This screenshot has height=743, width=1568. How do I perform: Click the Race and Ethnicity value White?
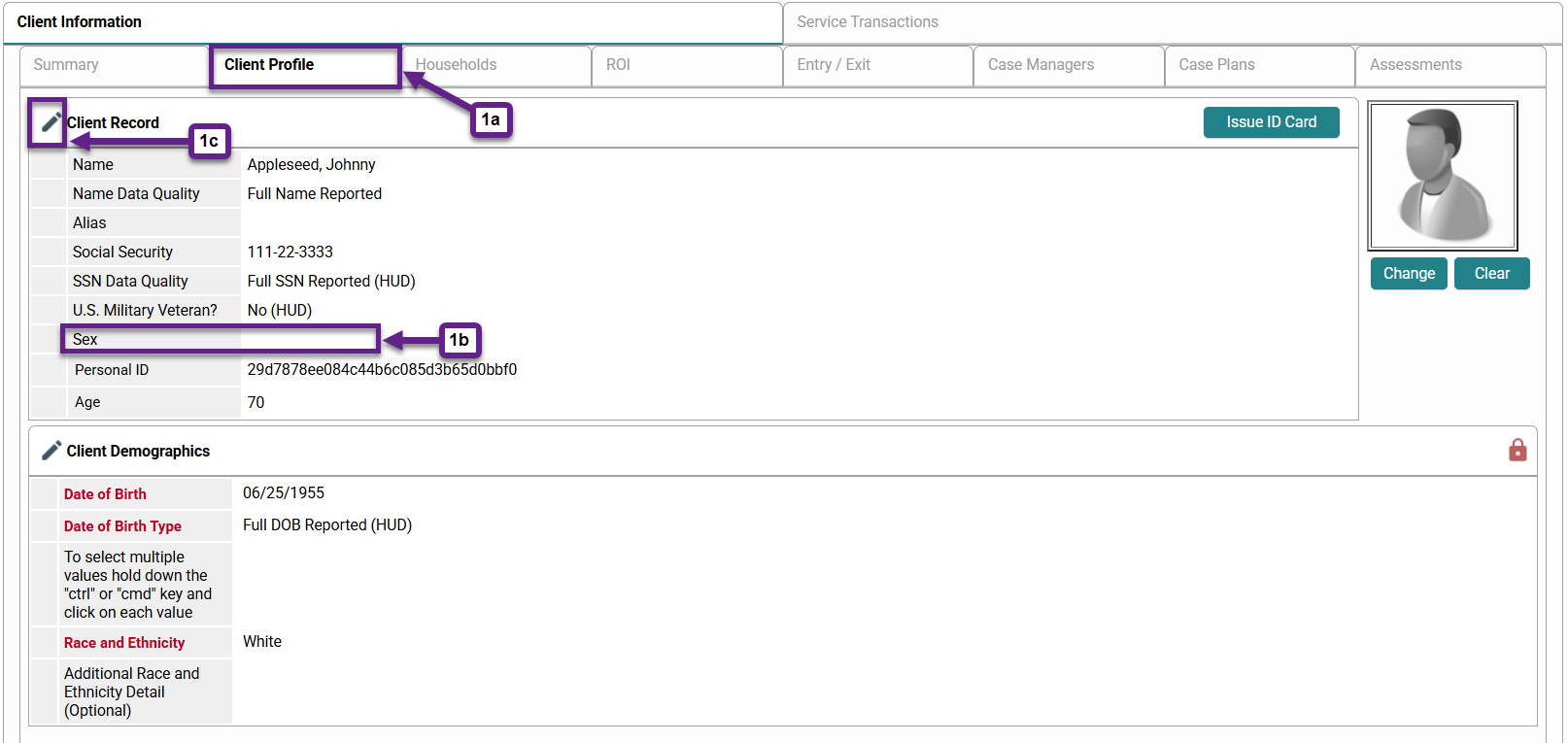click(262, 642)
